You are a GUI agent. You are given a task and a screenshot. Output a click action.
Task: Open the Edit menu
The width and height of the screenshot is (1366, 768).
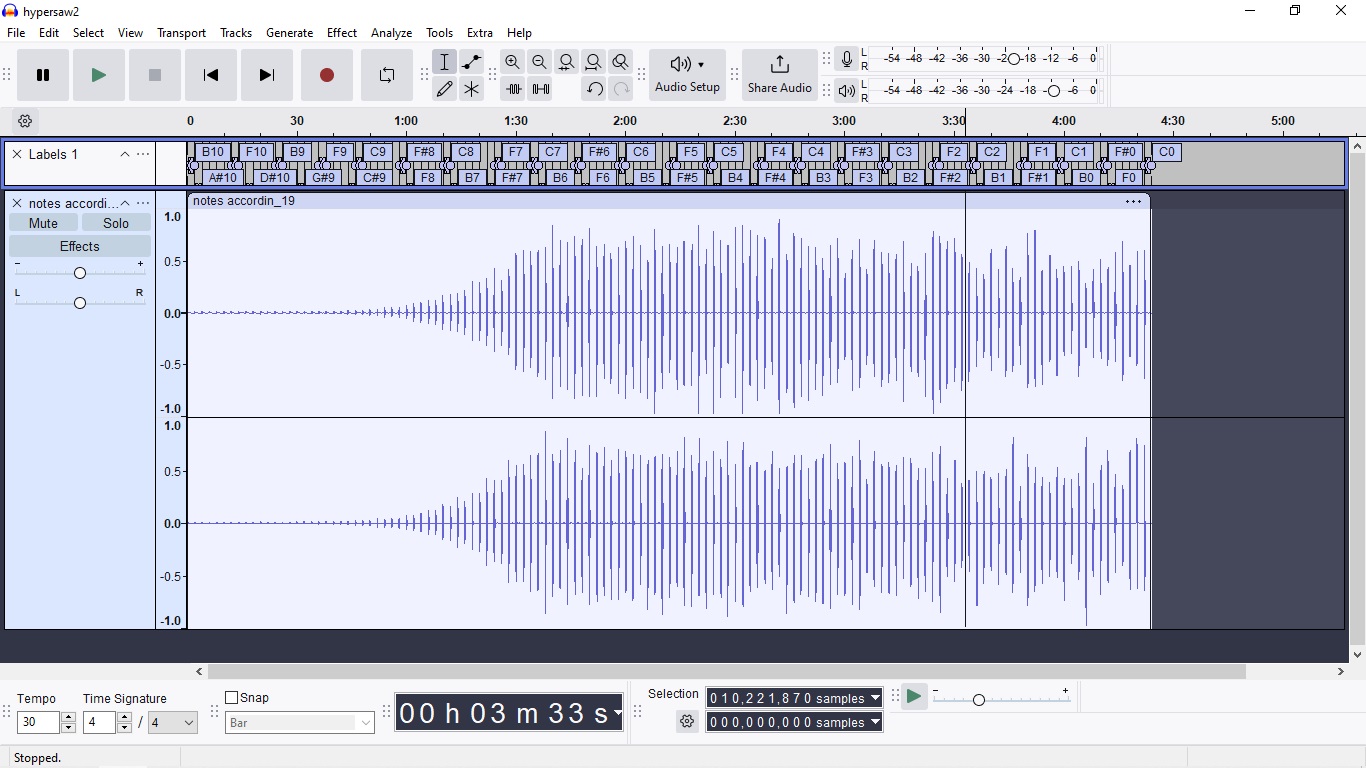[x=49, y=33]
